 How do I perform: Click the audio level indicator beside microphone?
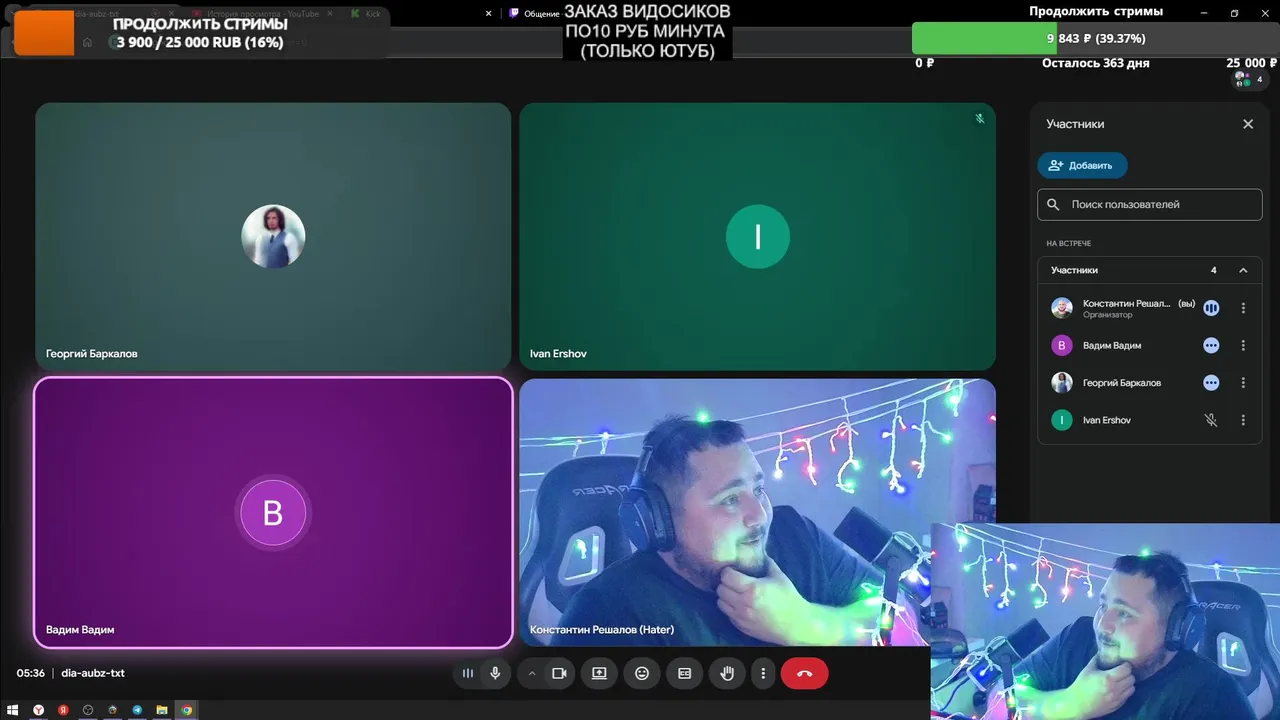(467, 673)
